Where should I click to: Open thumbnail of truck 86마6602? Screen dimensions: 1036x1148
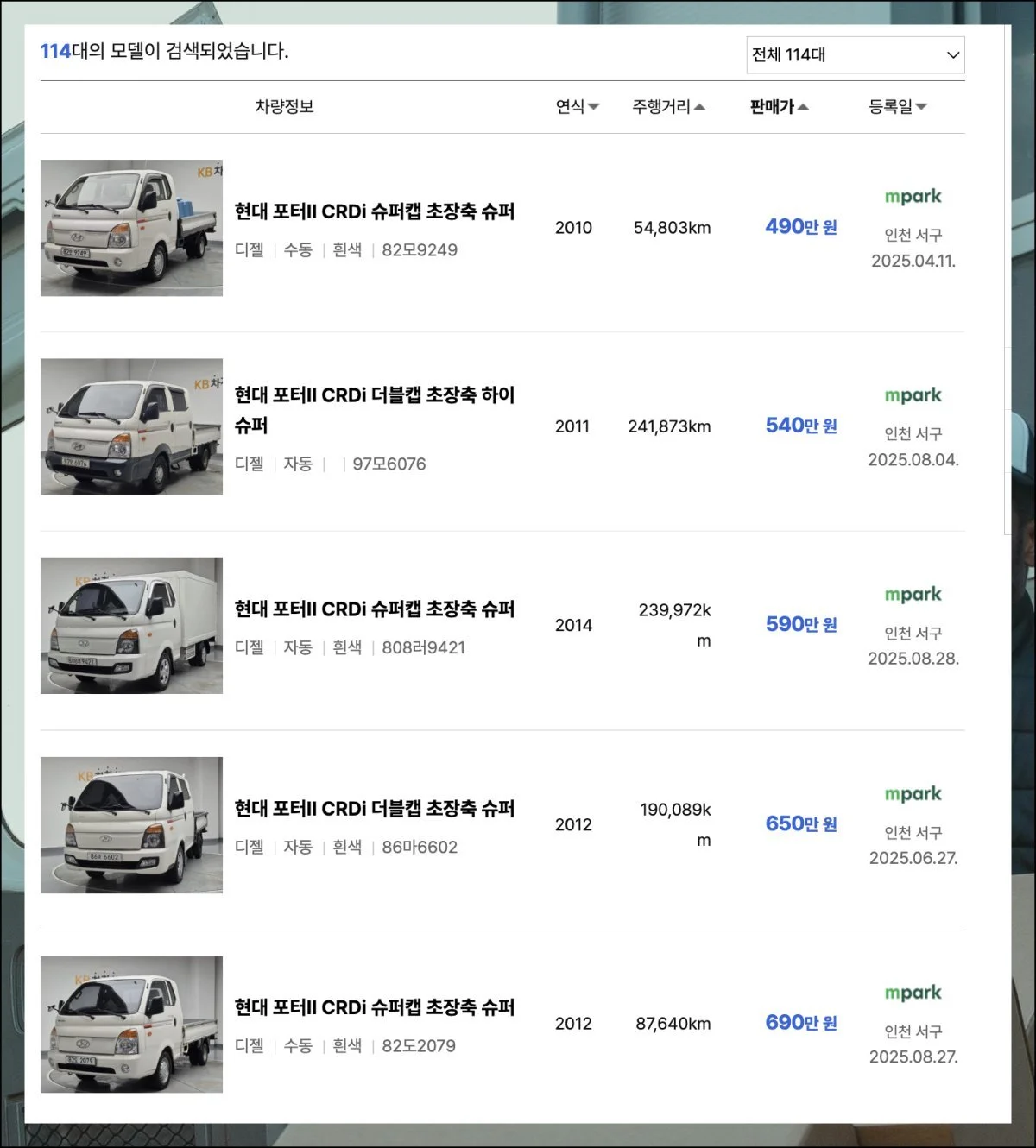pyautogui.click(x=131, y=825)
